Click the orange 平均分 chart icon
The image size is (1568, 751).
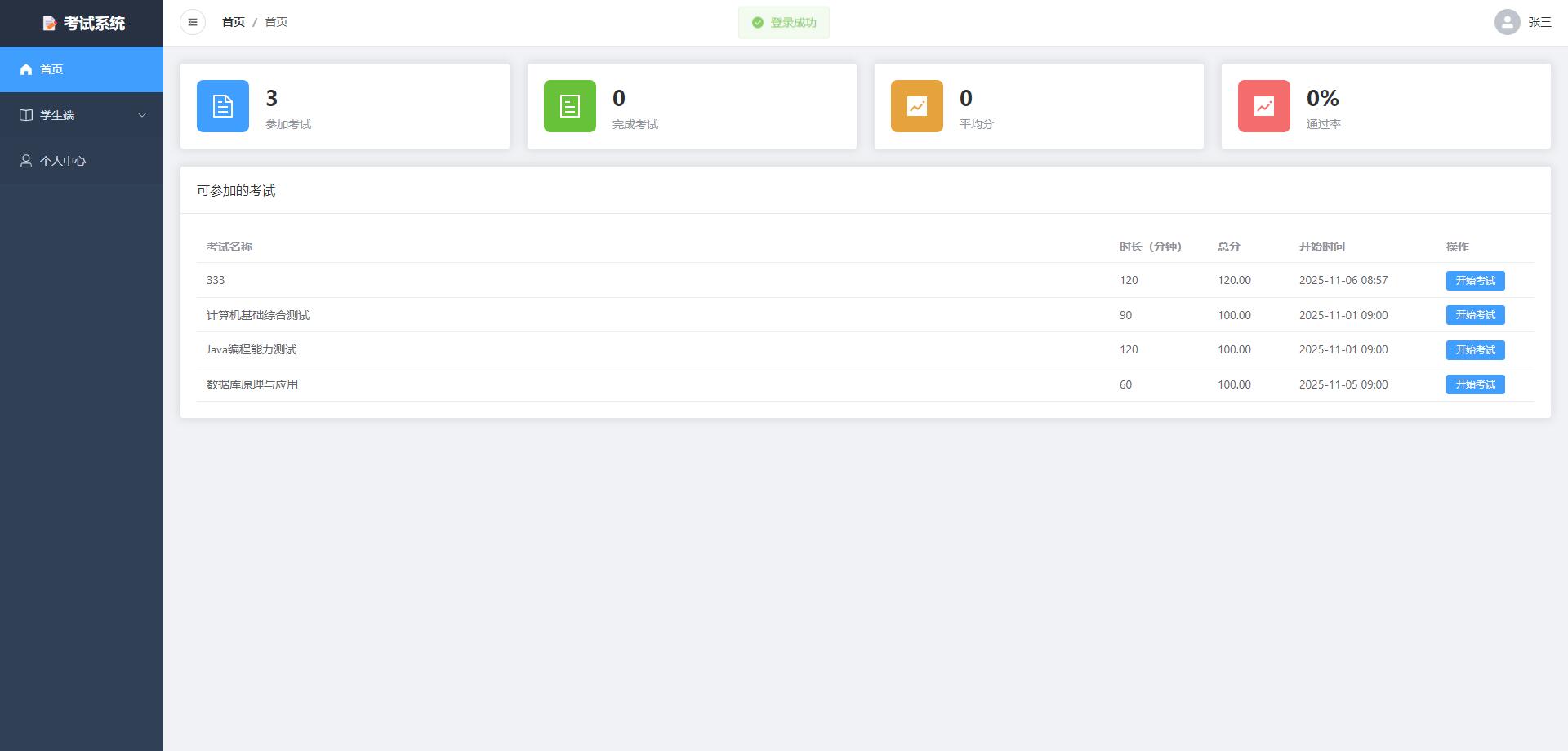tap(917, 106)
